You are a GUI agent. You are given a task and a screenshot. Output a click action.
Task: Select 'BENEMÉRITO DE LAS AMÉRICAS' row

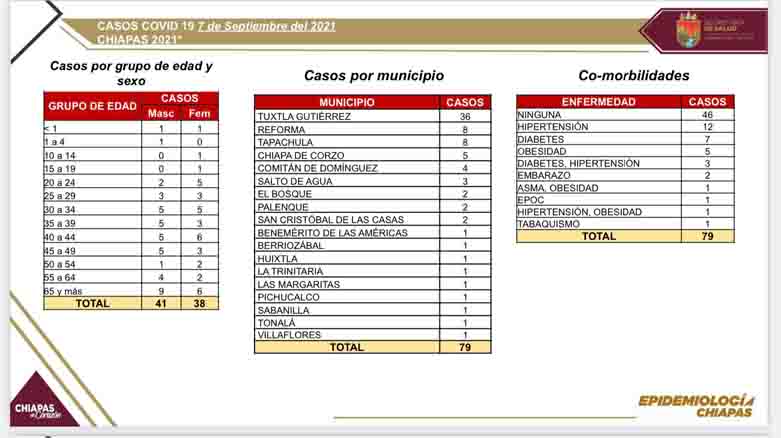coord(373,233)
